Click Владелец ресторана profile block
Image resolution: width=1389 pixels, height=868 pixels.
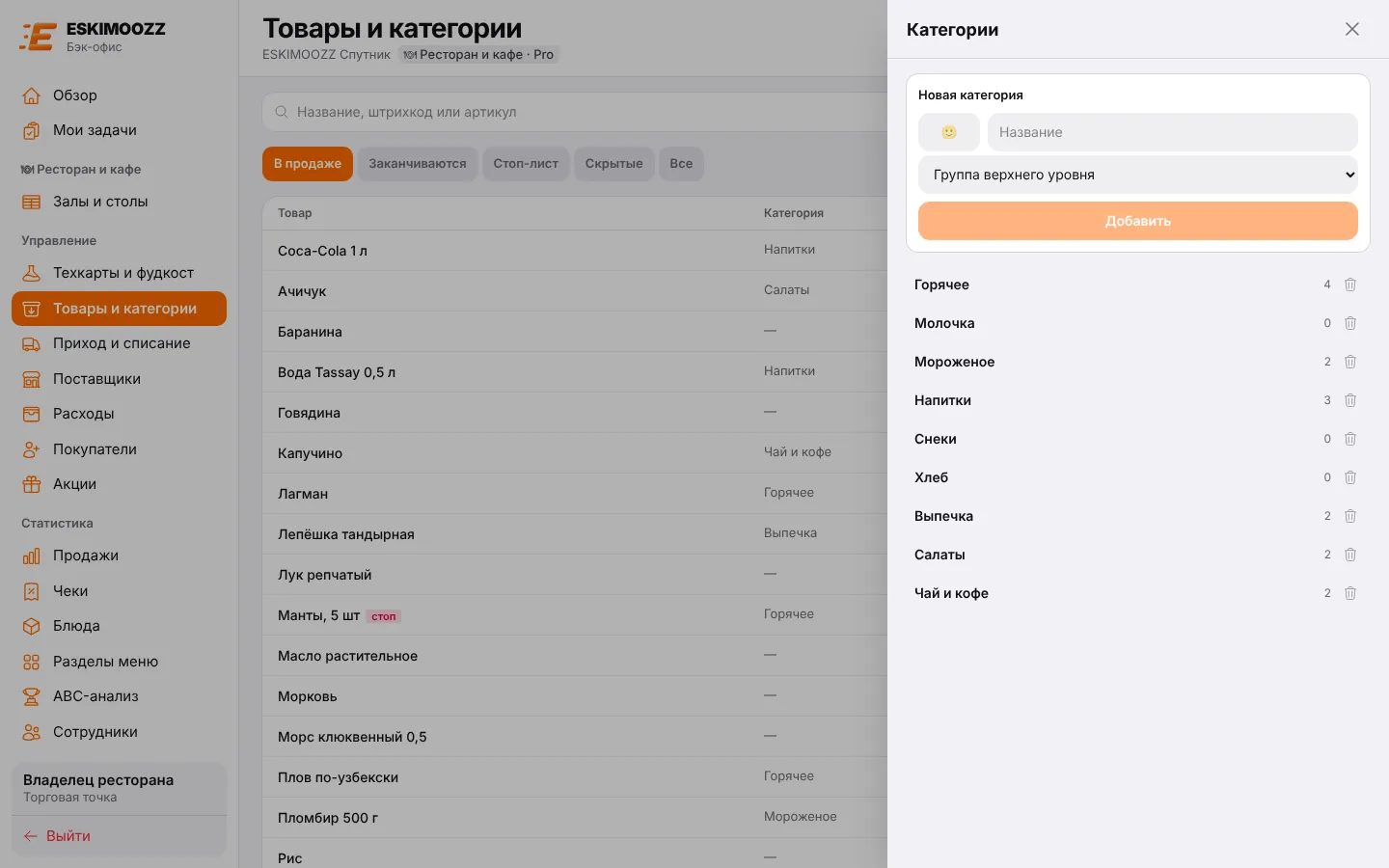point(119,788)
